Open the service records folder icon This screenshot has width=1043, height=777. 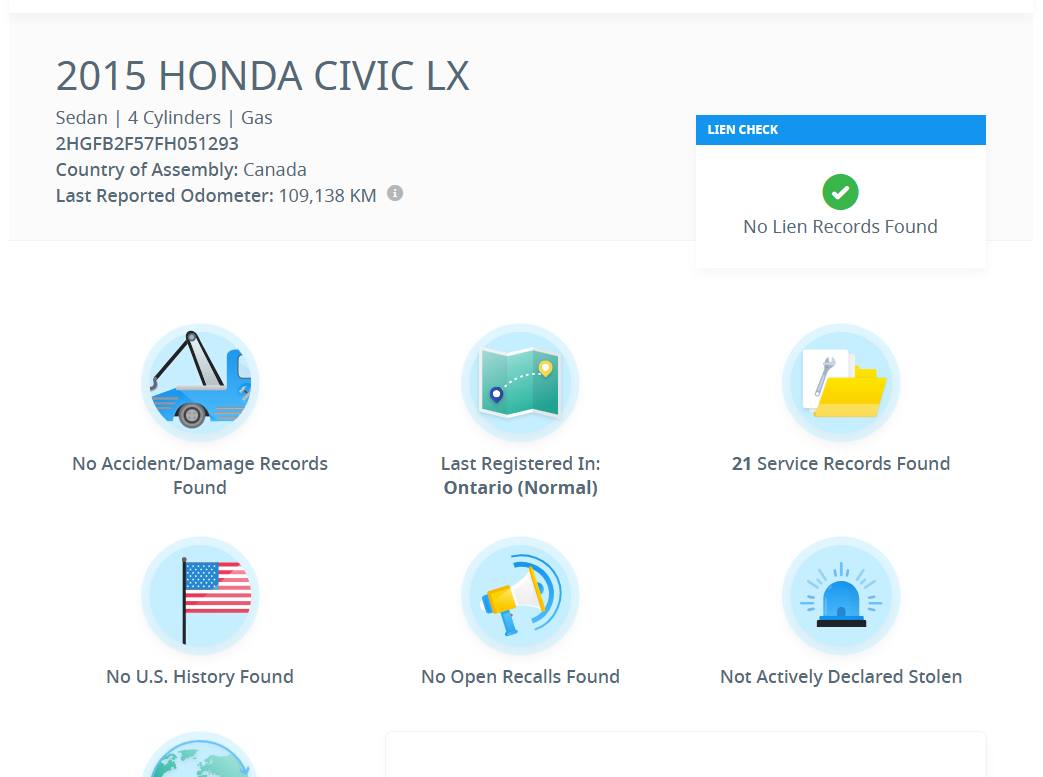(x=841, y=383)
